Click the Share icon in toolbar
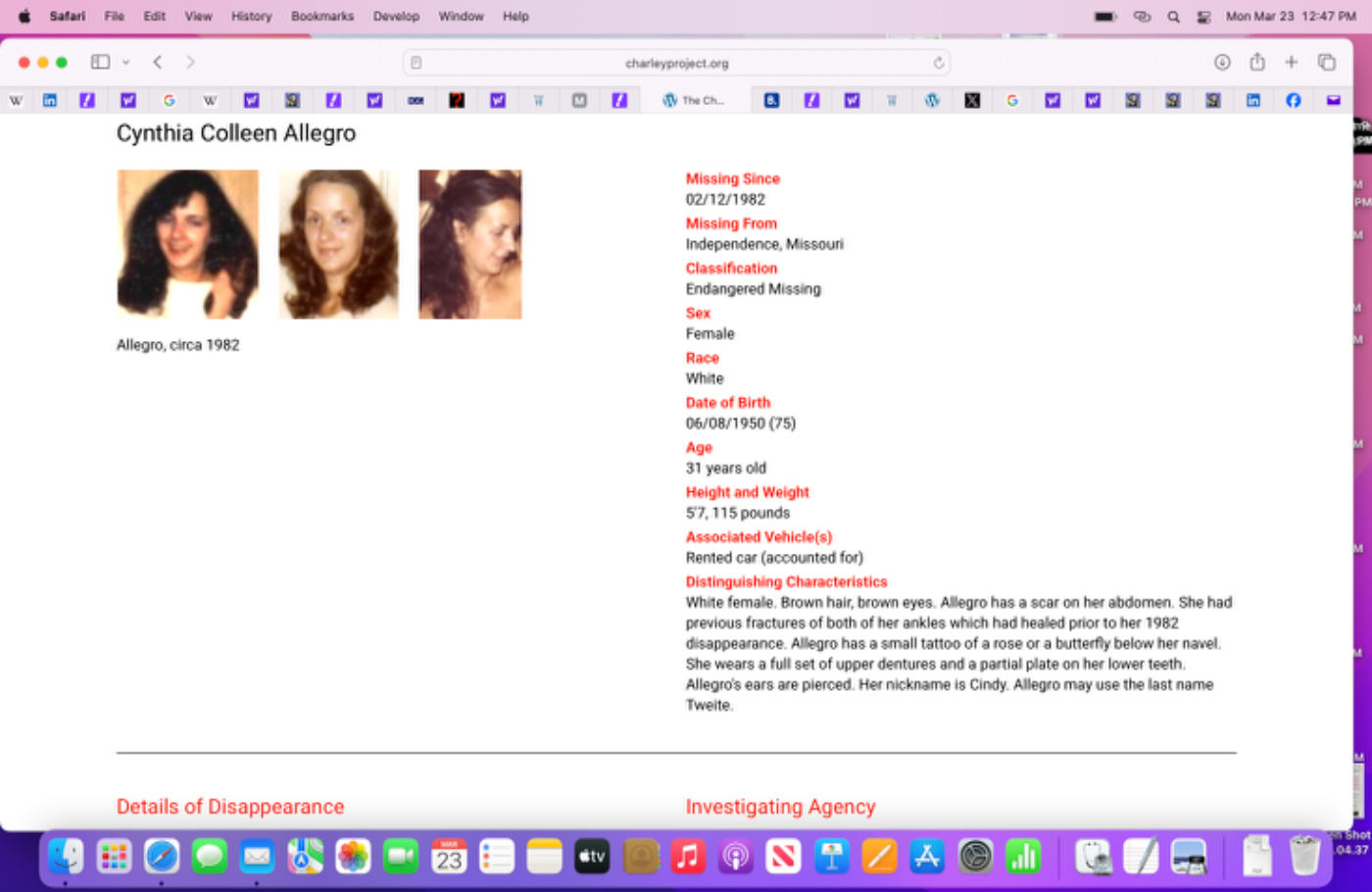This screenshot has height=892, width=1372. [x=1256, y=62]
